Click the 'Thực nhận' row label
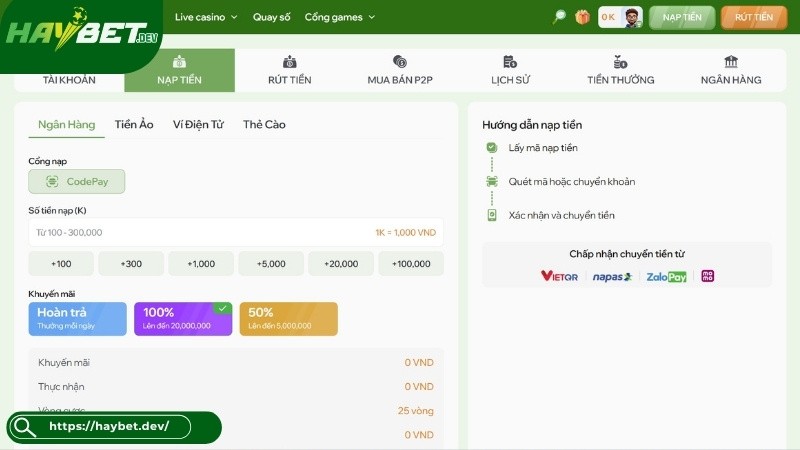800x450 pixels. point(61,387)
